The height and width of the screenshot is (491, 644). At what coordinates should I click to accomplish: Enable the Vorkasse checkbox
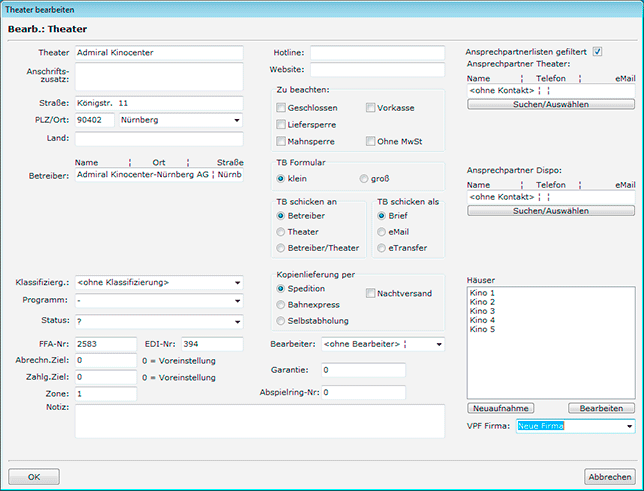coord(370,107)
